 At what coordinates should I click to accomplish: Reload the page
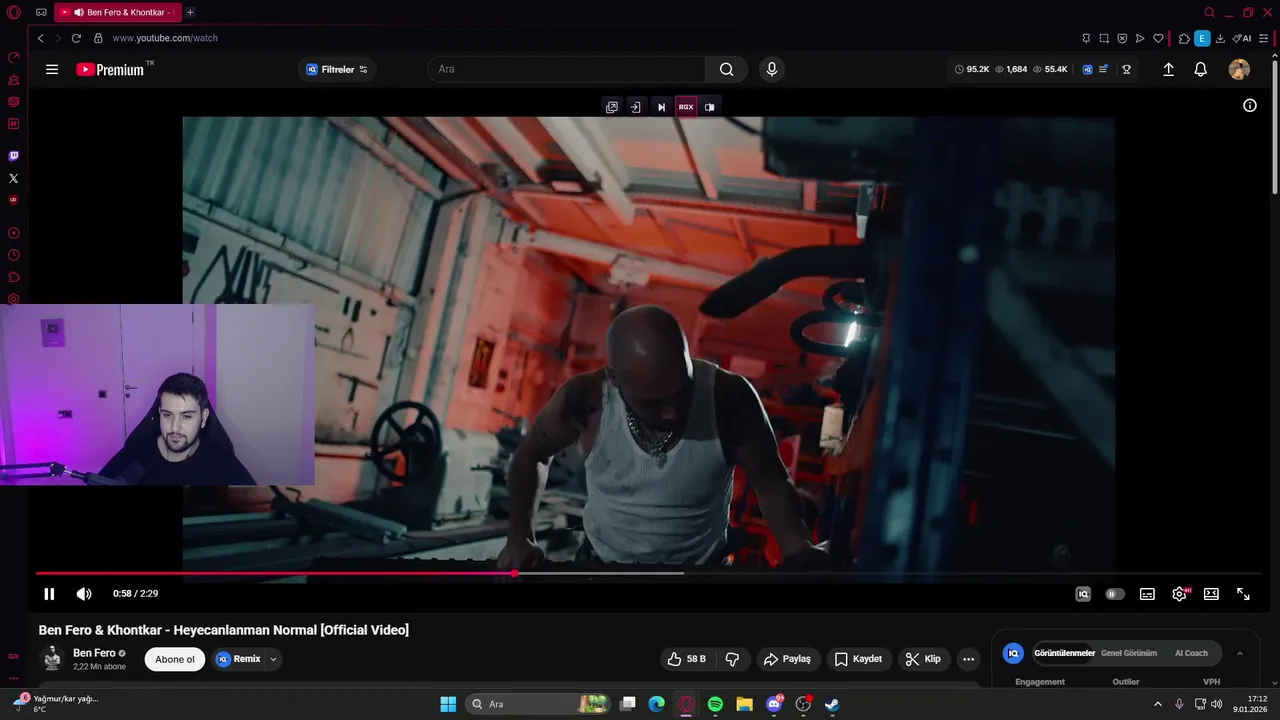(76, 38)
